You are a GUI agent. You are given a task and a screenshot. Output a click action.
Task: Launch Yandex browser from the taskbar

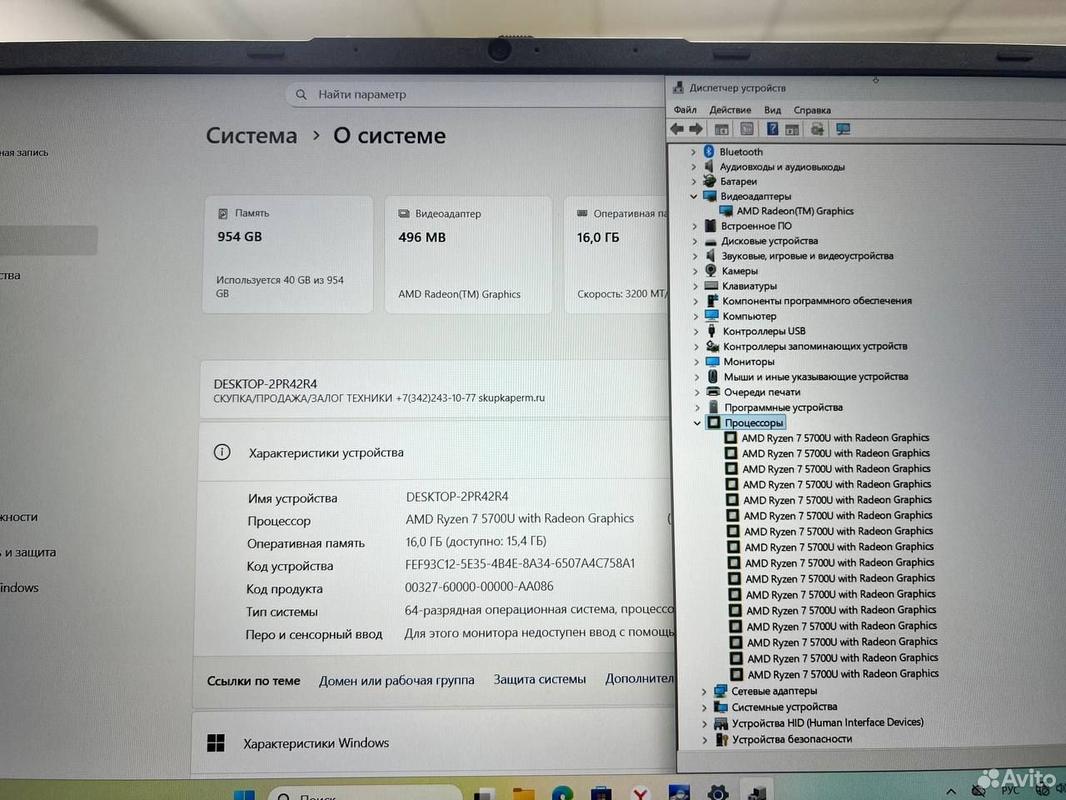point(638,792)
